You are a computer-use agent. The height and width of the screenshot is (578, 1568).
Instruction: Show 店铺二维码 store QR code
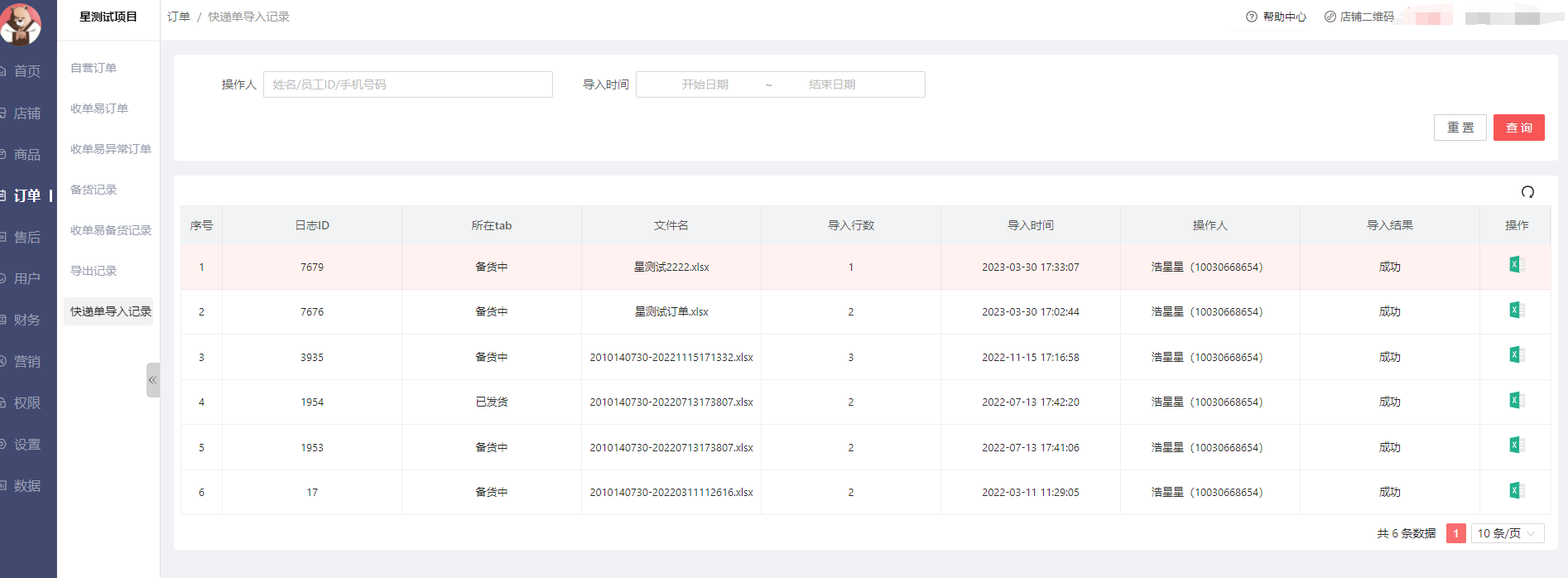click(1359, 17)
